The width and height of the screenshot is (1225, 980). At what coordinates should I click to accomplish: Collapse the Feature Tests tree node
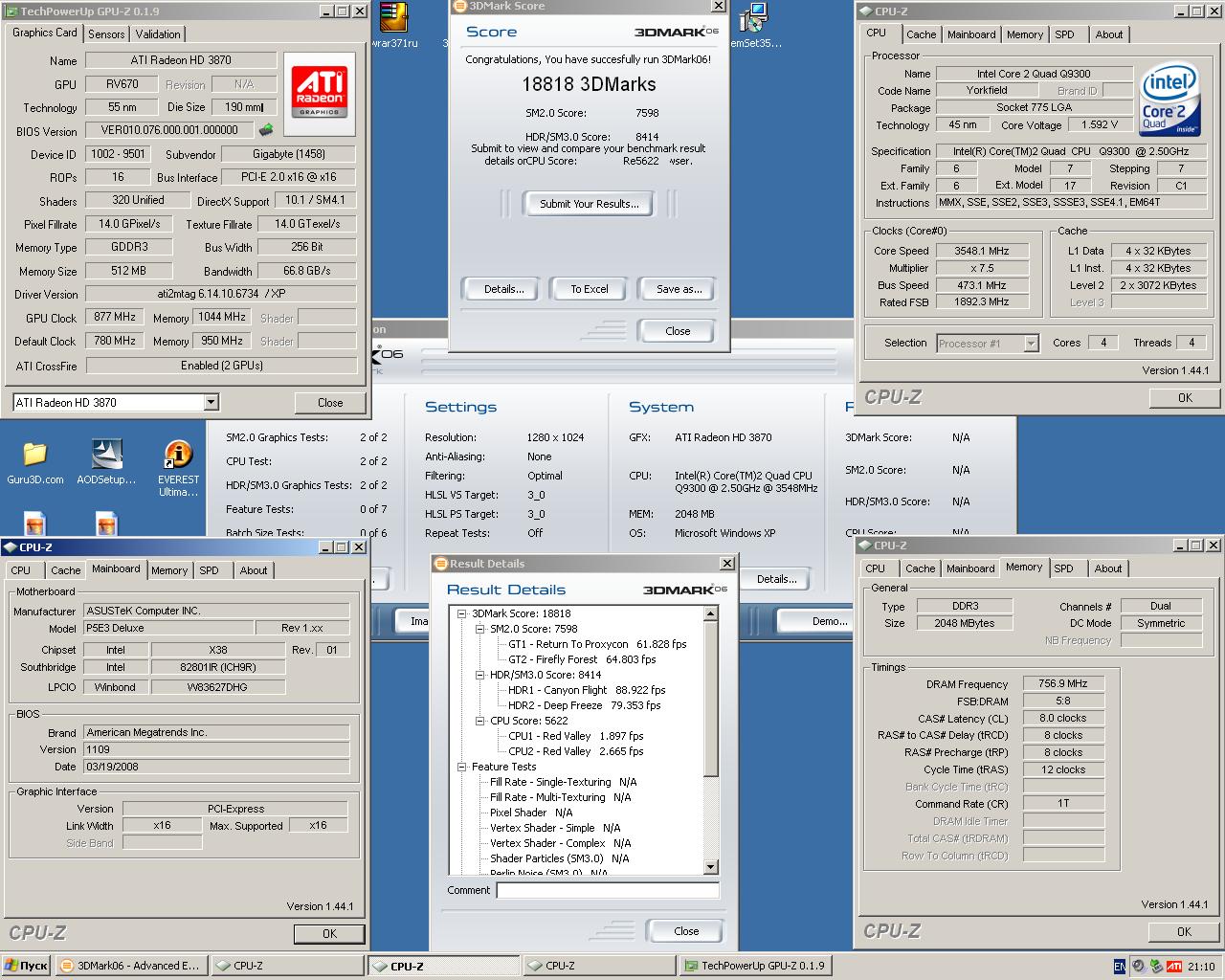coord(462,767)
